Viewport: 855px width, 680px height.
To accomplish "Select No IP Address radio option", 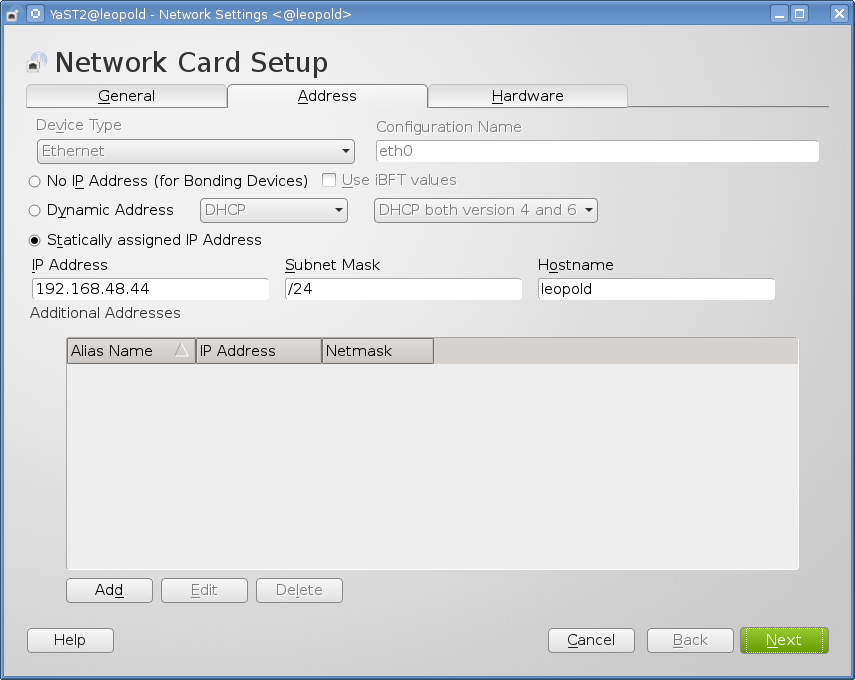I will [35, 181].
